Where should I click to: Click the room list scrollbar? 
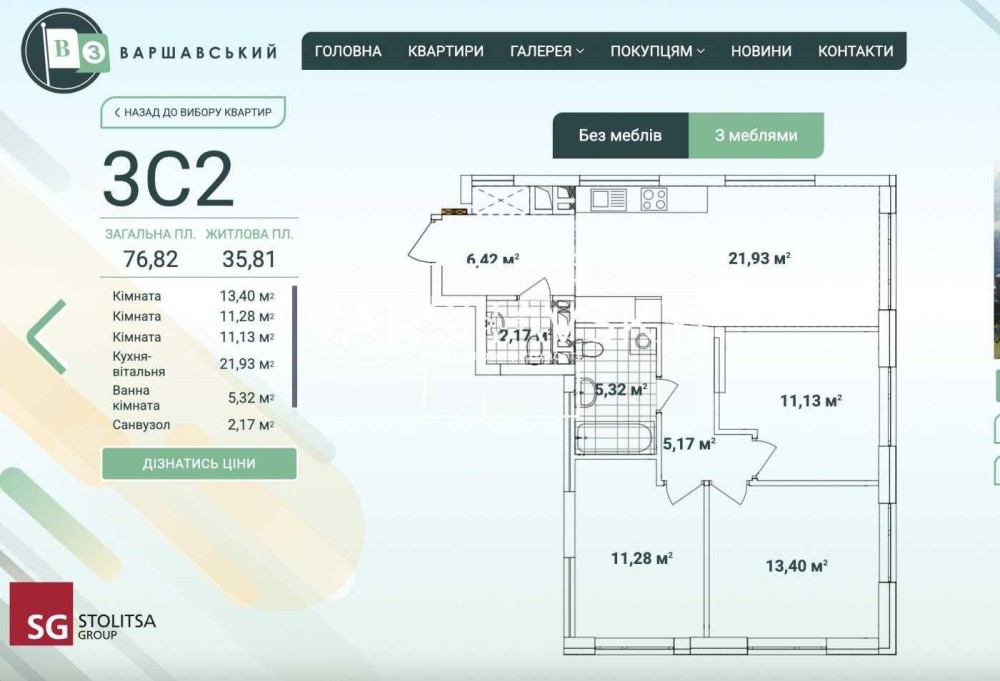(294, 346)
